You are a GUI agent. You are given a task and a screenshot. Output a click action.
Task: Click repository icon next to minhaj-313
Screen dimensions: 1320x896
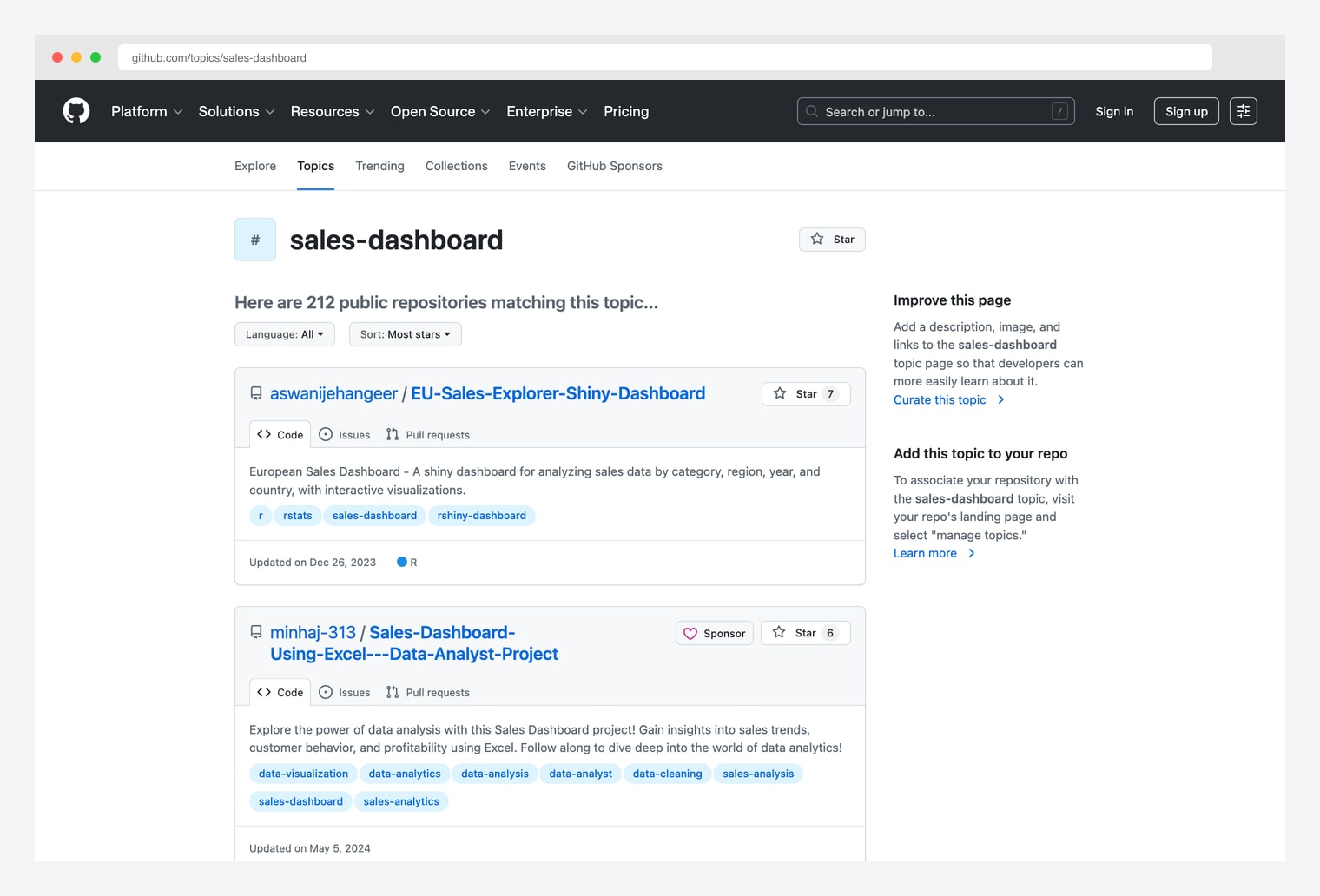coord(256,632)
